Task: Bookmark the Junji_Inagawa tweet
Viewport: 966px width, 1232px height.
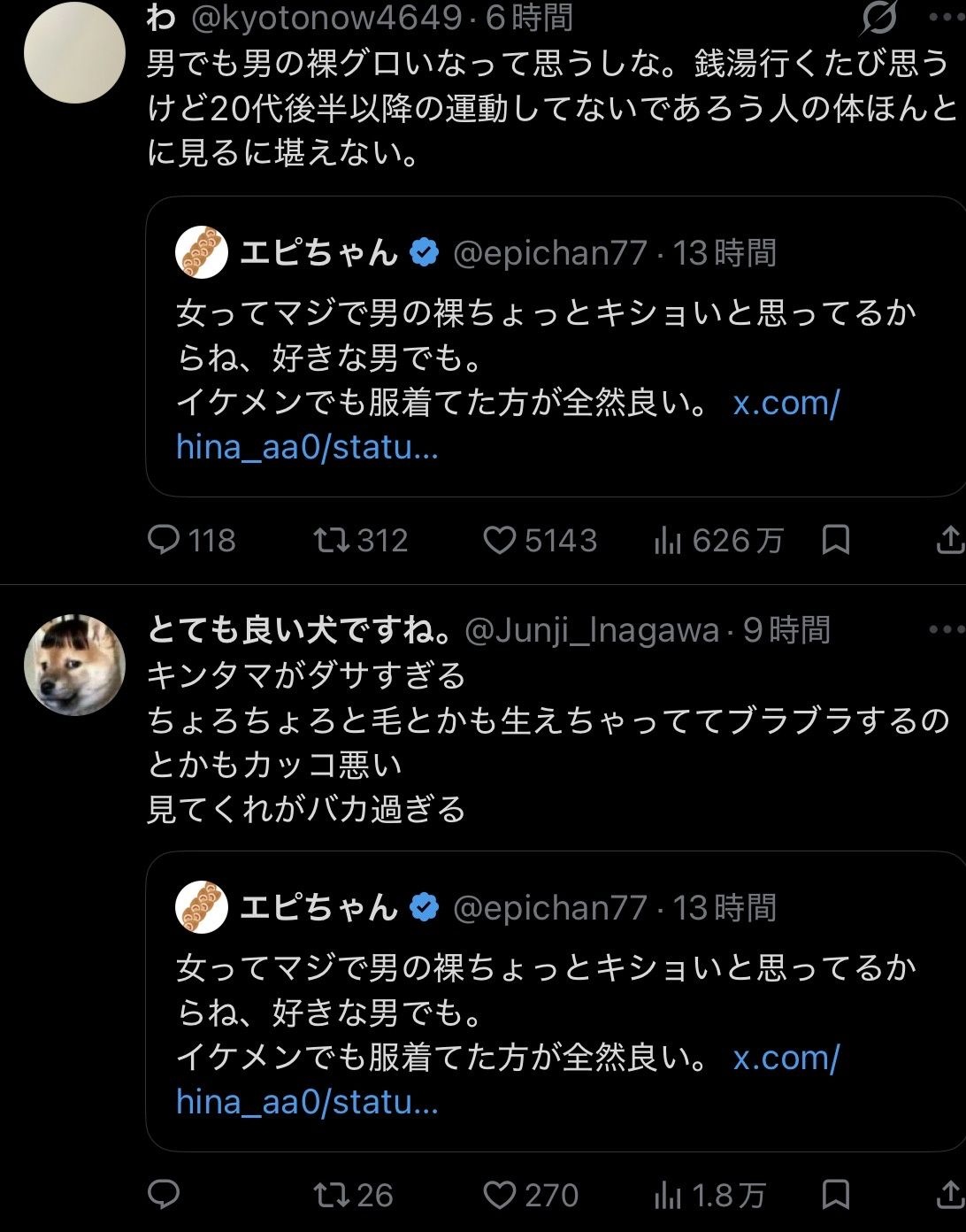Action: 835,1194
